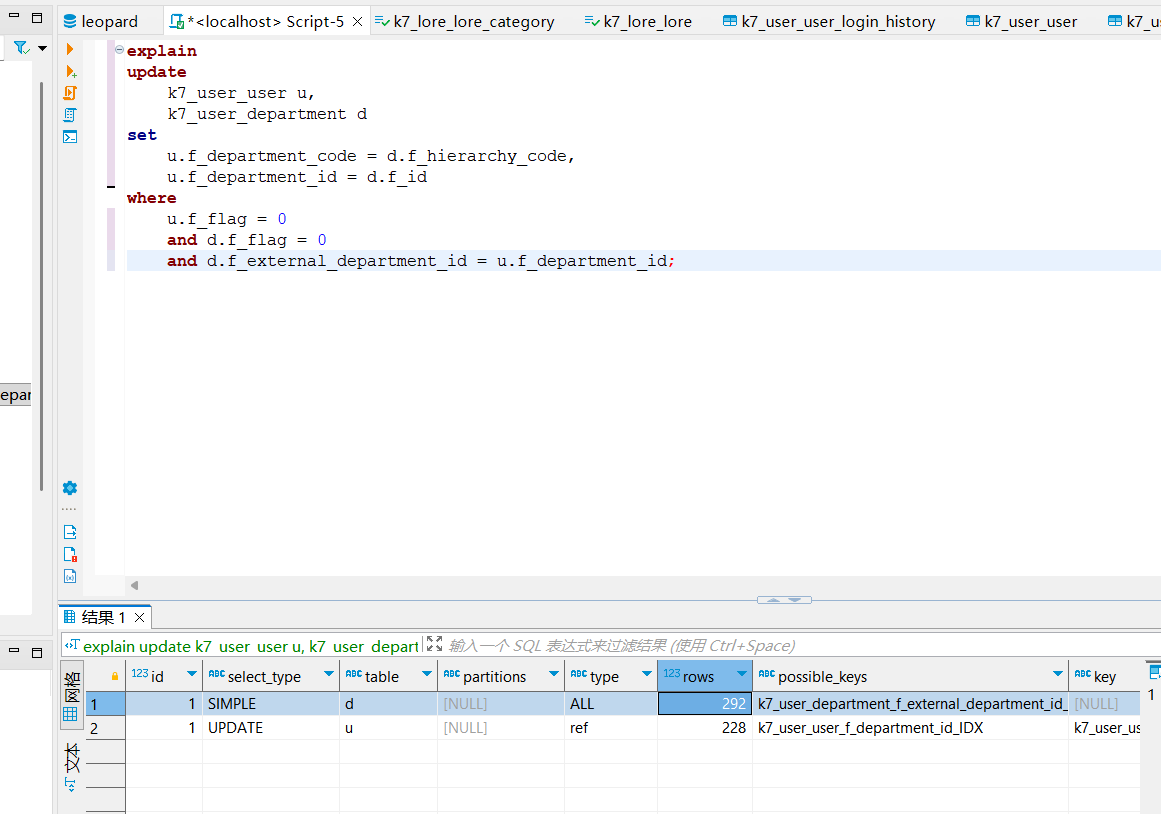1161x814 pixels.
Task: Open the select_type column filter dropdown
Action: [x=328, y=675]
